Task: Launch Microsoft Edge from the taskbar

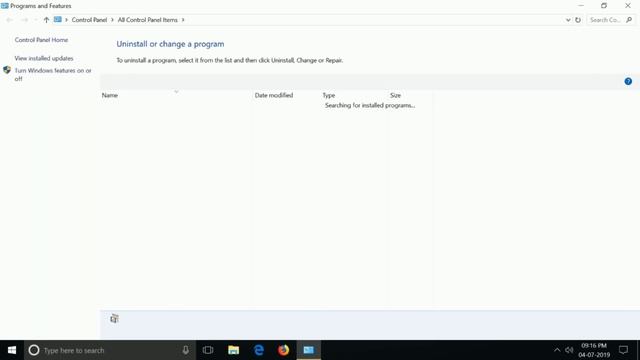Action: pos(259,350)
